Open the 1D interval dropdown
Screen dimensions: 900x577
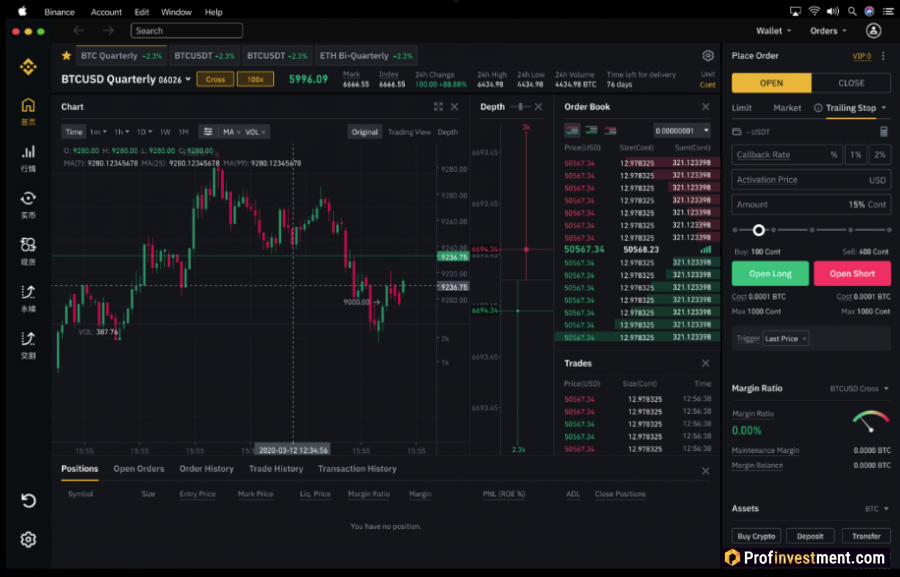point(144,132)
